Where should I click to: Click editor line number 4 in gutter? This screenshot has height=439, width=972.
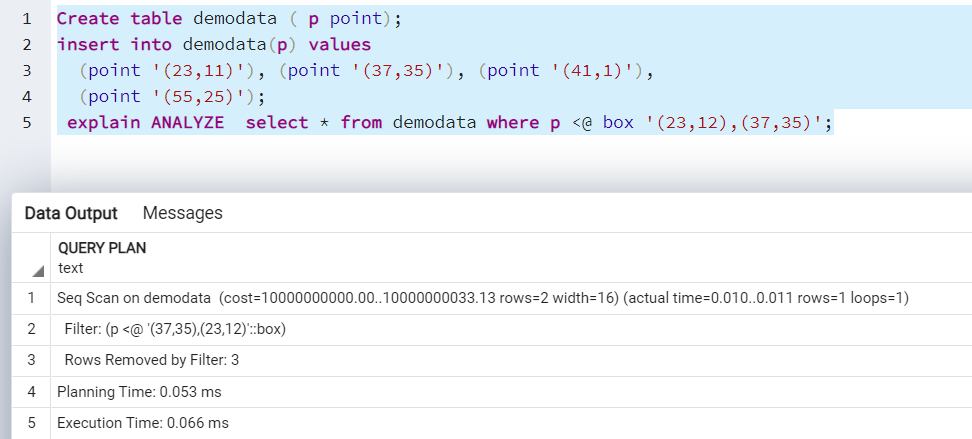(x=27, y=97)
